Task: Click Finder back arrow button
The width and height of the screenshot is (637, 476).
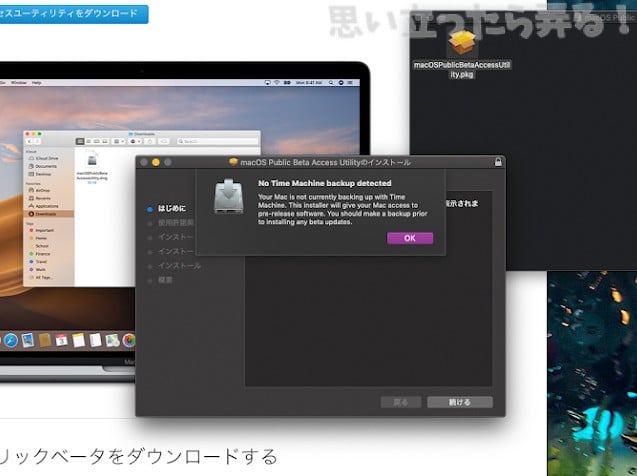Action: (x=30, y=141)
